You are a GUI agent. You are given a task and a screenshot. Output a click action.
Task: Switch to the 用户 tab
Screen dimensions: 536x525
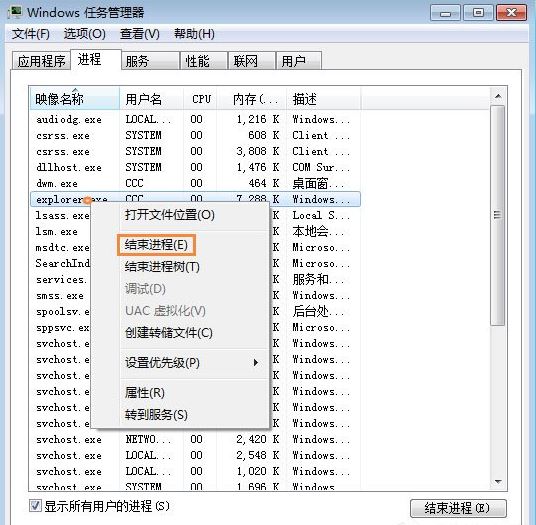coord(298,61)
